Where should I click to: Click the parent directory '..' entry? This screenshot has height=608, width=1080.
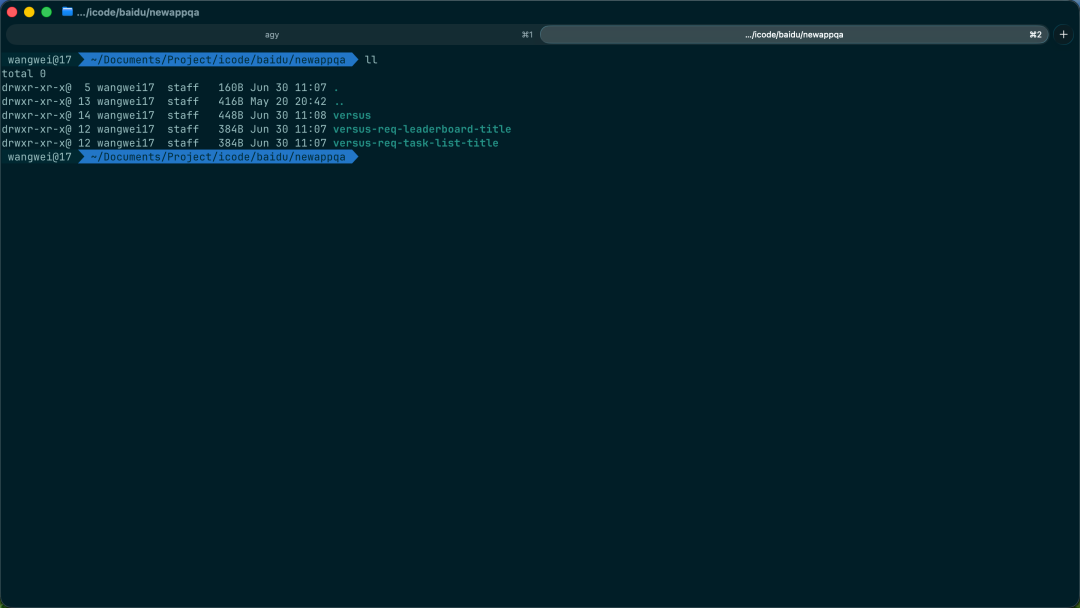point(339,102)
